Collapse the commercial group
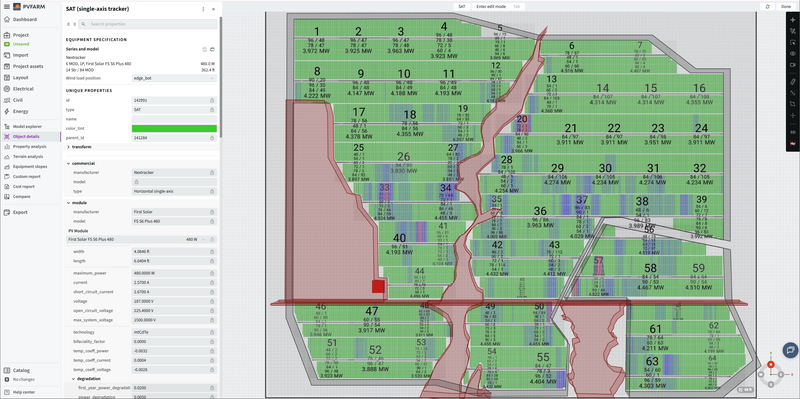800x399 pixels. 81,163
